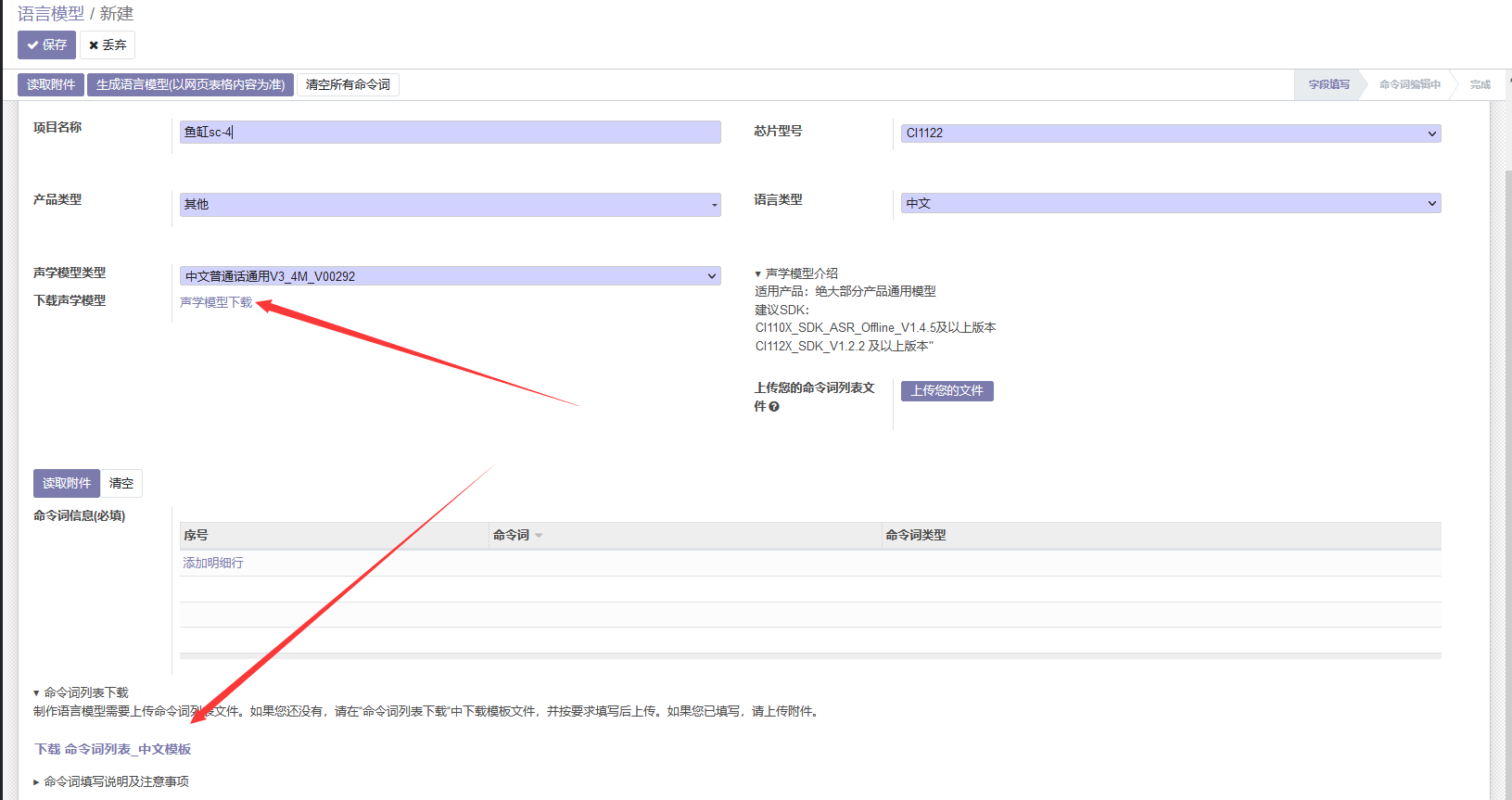Click 上传您的文件 upload button
This screenshot has width=1512, height=800.
tap(947, 391)
